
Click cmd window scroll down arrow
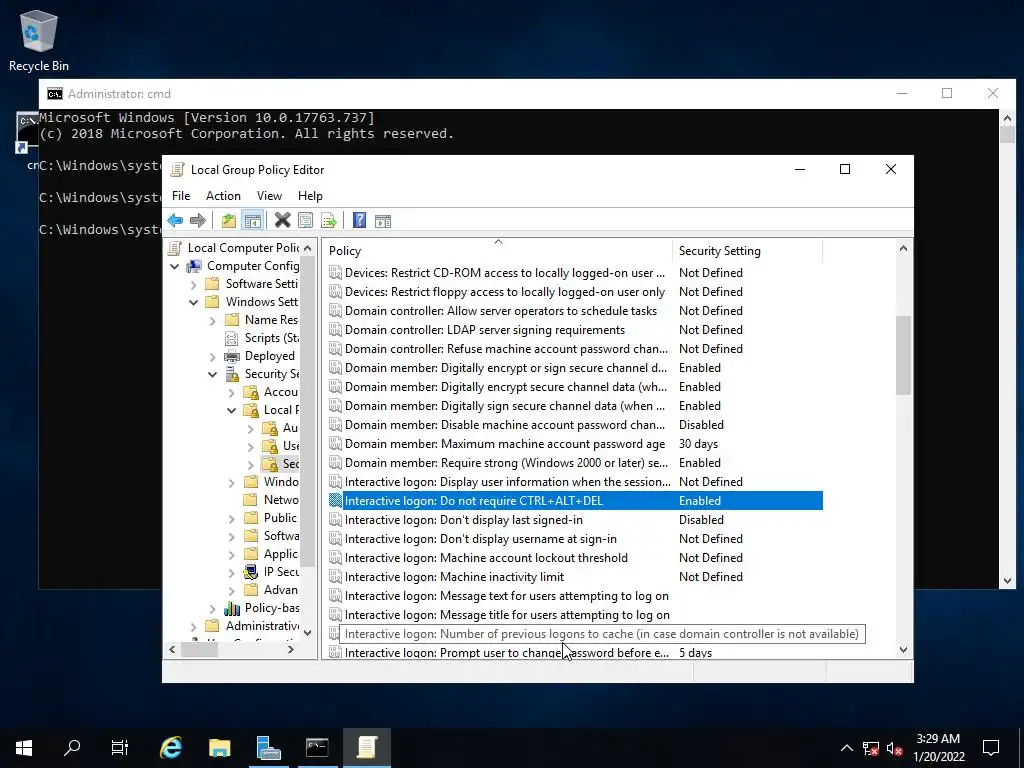pos(1007,581)
